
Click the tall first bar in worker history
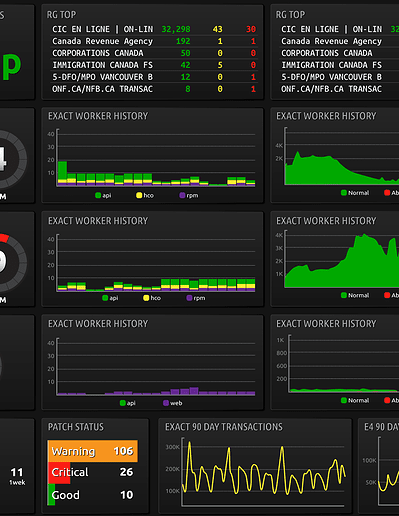[x=62, y=173]
